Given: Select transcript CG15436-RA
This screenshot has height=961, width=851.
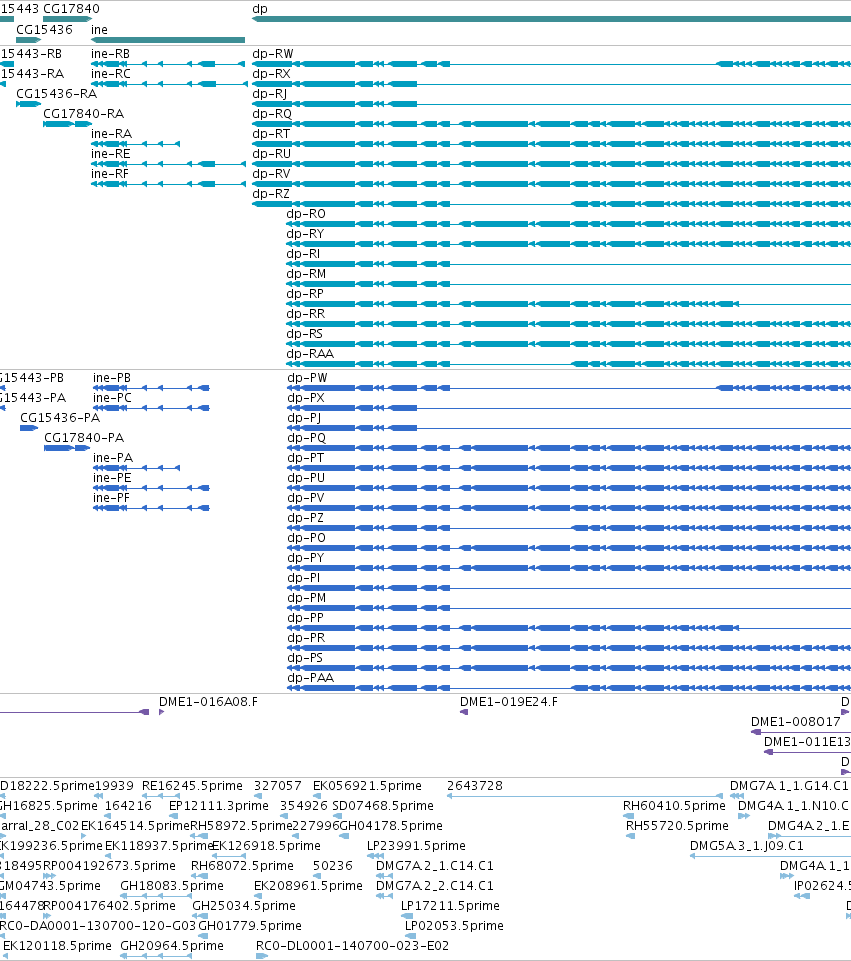Looking at the screenshot, I should [56, 94].
